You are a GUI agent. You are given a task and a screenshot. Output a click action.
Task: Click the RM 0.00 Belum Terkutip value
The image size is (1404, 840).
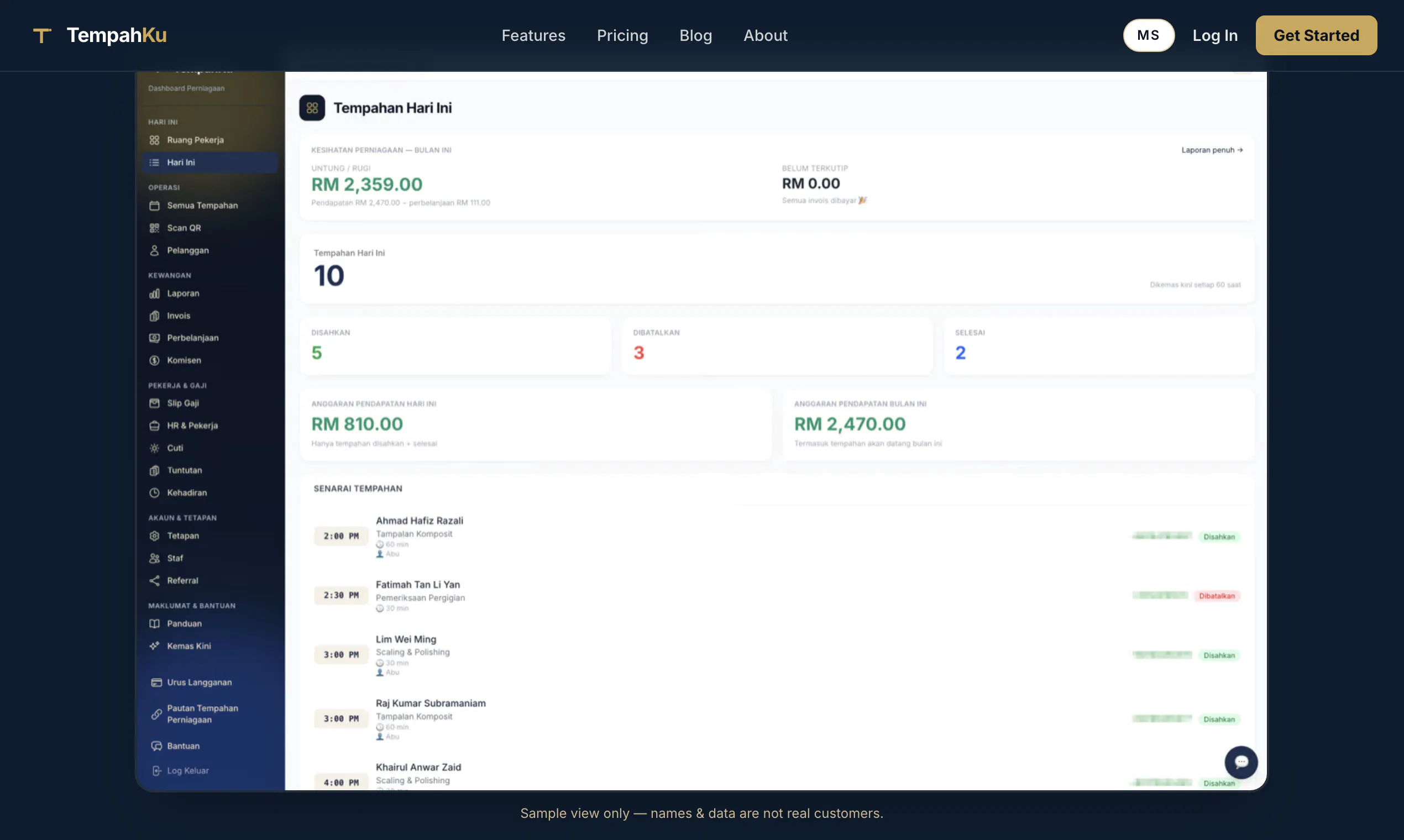[811, 183]
